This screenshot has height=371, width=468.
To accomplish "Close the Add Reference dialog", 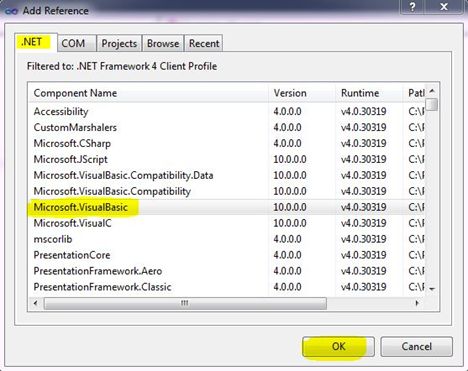I will (x=444, y=6).
